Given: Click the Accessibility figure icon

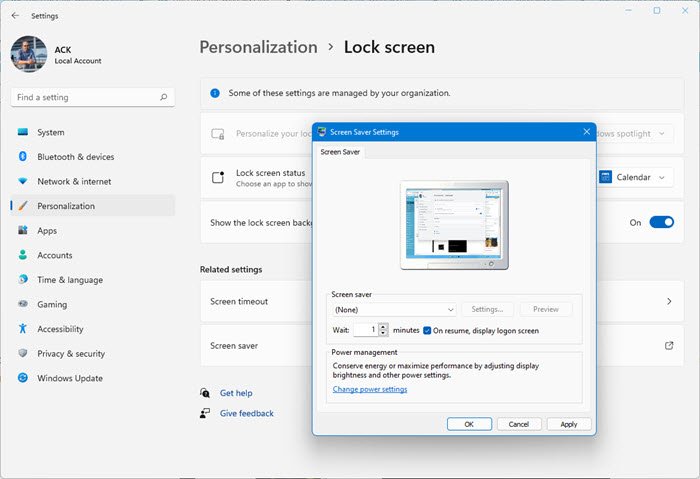Looking at the screenshot, I should coord(23,329).
